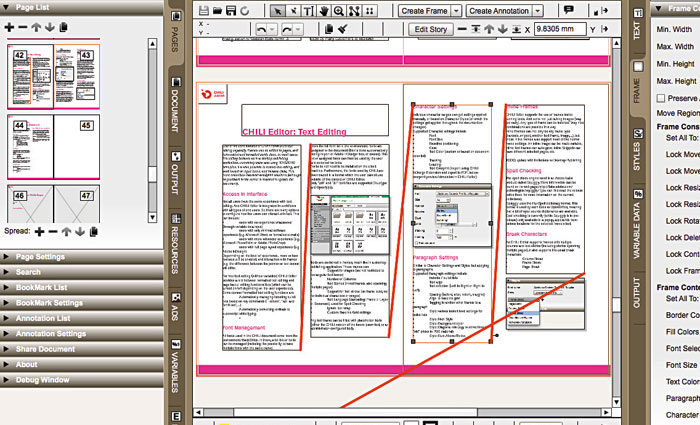Click the Move down arrow beside Edit Story
The image size is (700, 425).
point(503,29)
